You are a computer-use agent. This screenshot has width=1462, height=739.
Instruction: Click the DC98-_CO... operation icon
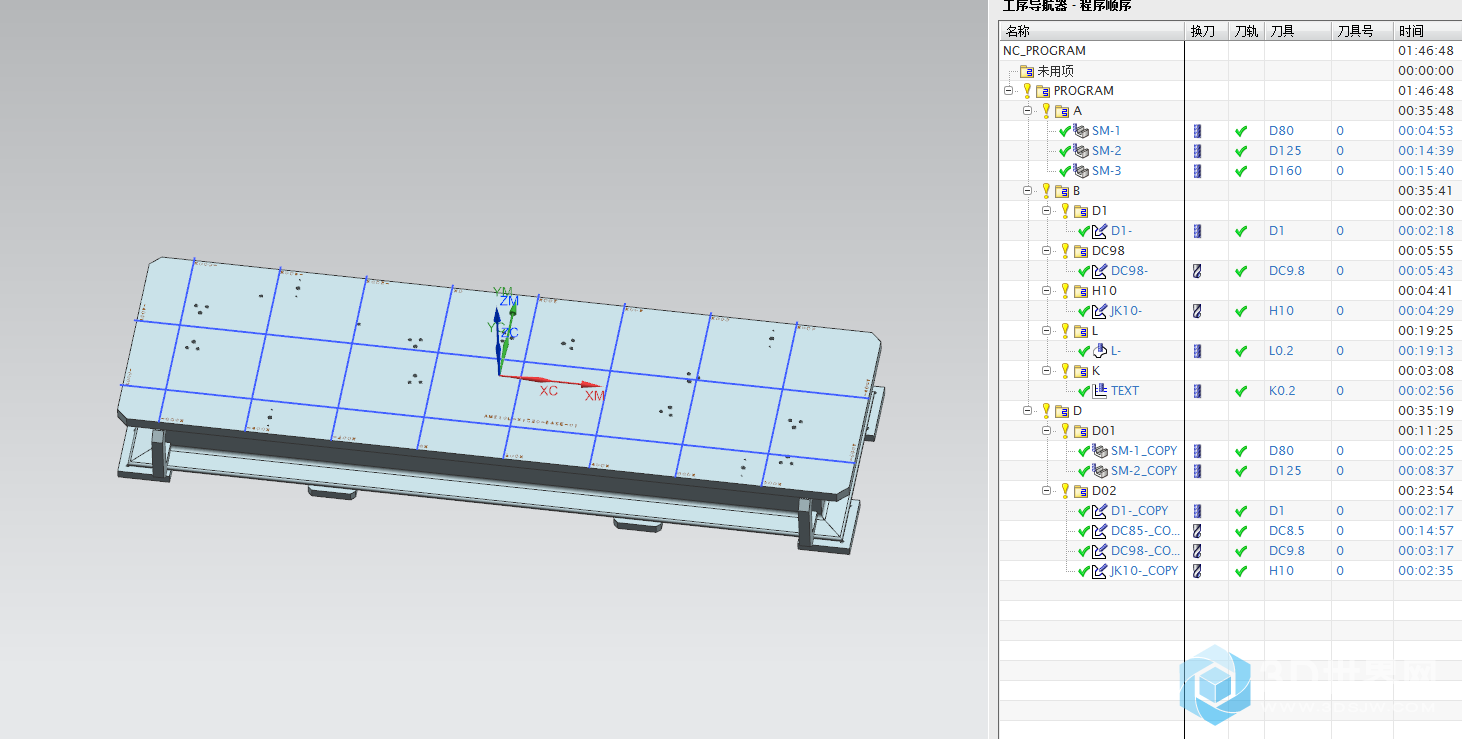[1100, 551]
